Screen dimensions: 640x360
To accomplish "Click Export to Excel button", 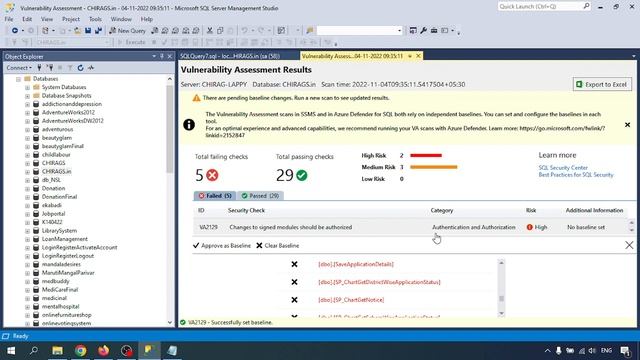I will click(x=602, y=84).
